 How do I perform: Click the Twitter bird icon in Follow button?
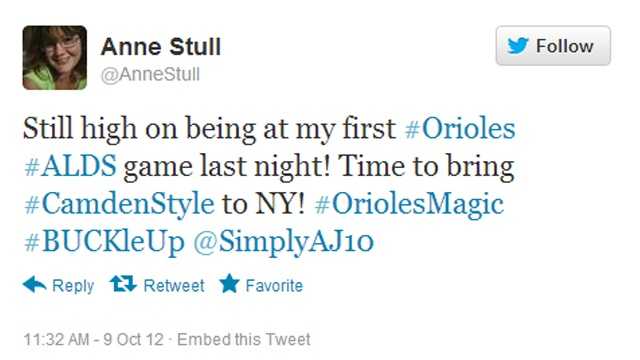pyautogui.click(x=518, y=45)
